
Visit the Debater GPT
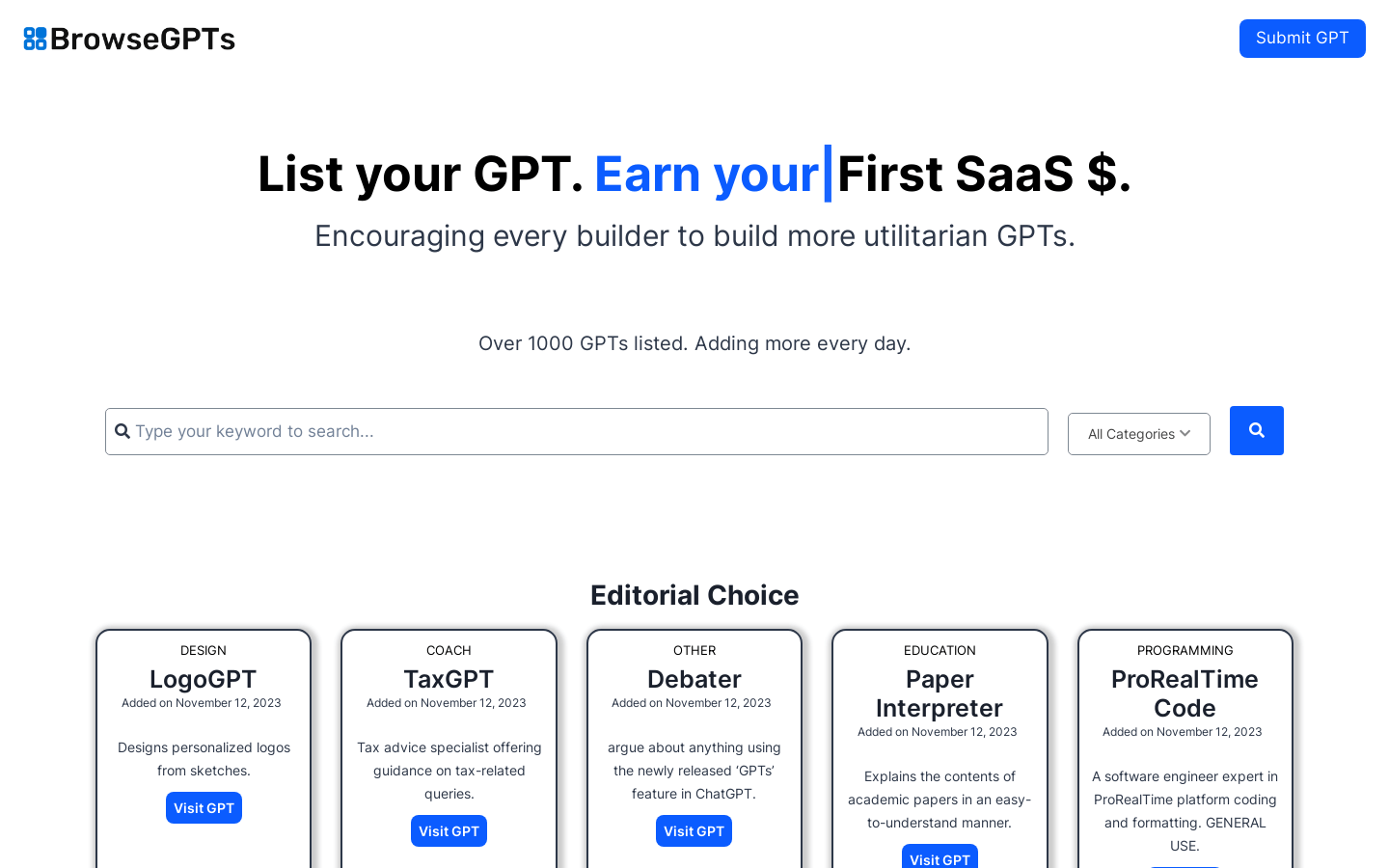694,831
